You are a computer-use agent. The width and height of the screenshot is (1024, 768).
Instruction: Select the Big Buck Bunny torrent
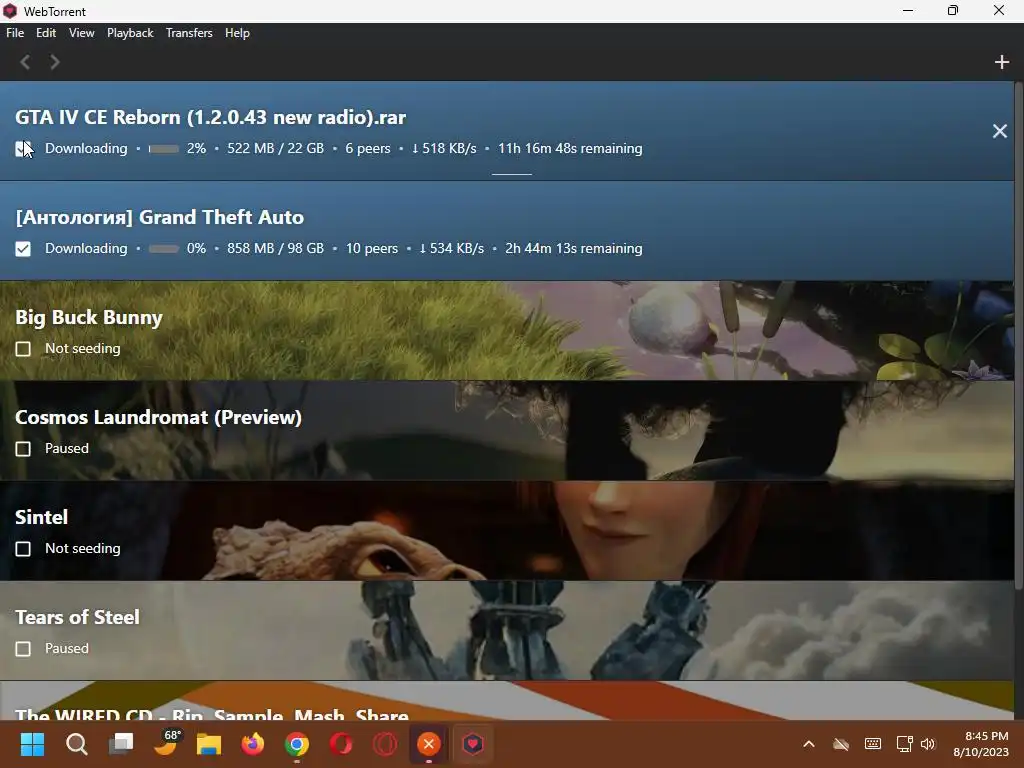(x=507, y=330)
